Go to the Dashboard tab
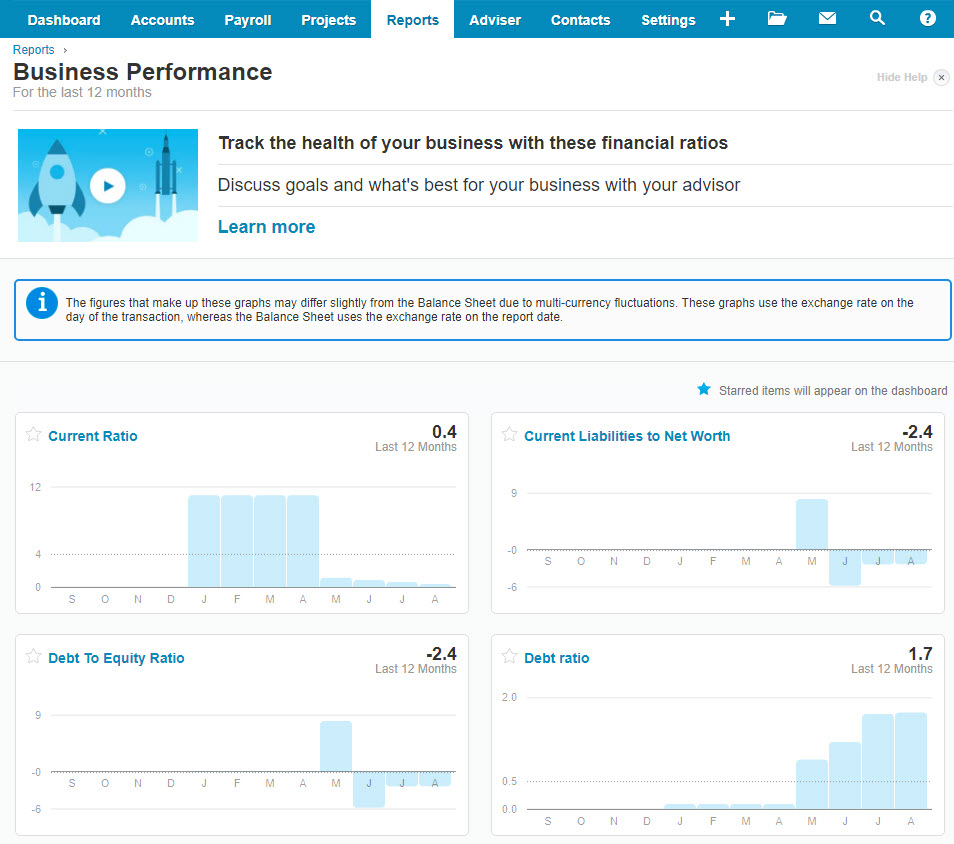This screenshot has width=954, height=844. pos(64,20)
